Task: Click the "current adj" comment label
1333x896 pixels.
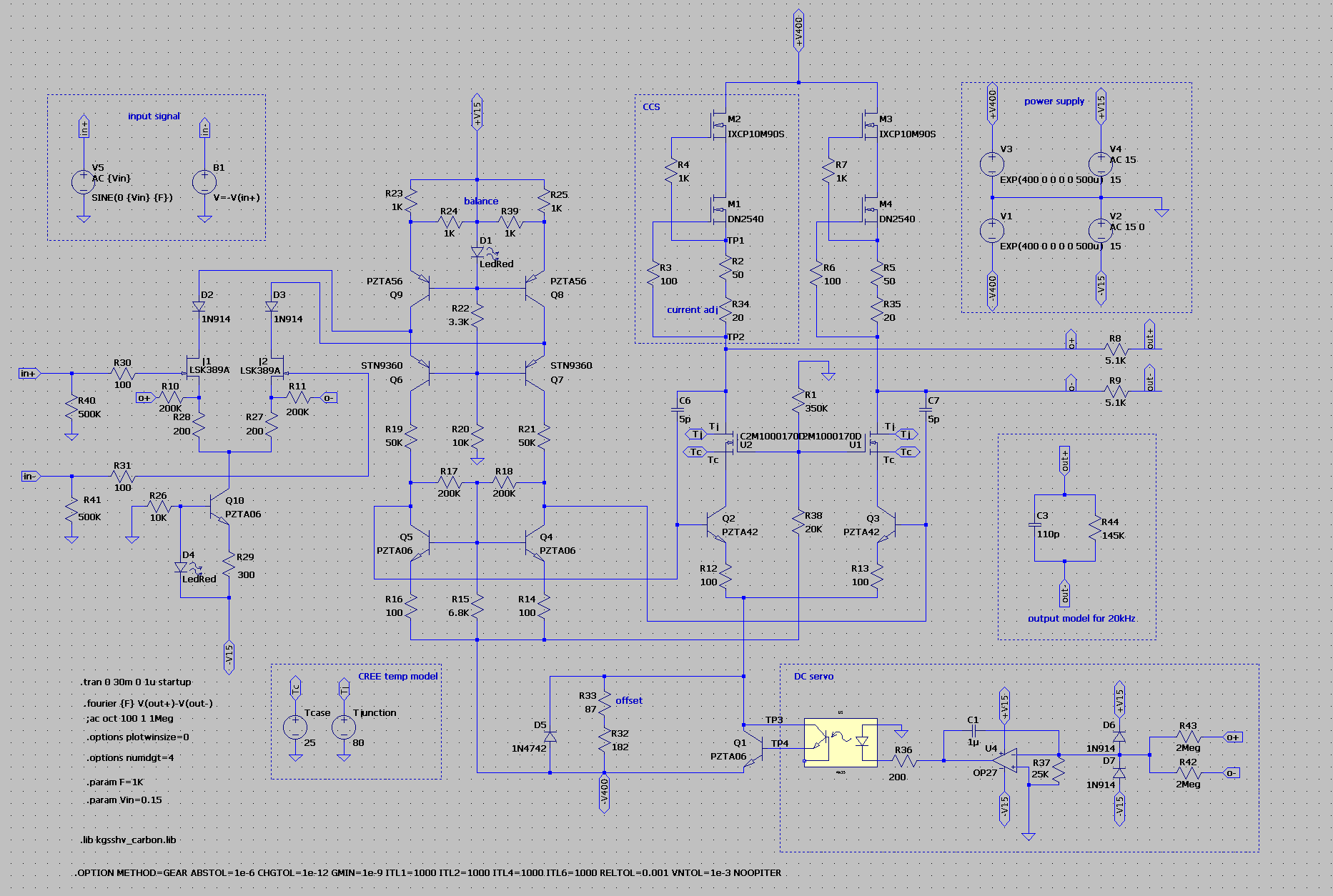Action: point(692,310)
